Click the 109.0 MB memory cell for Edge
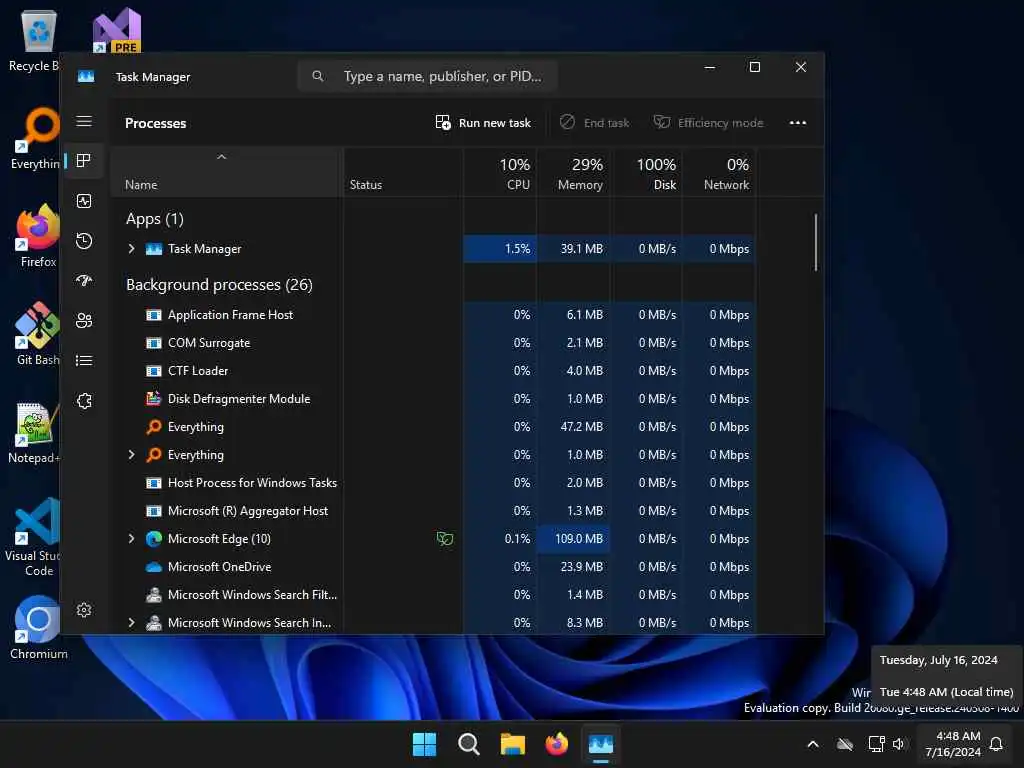Viewport: 1024px width, 768px height. [574, 539]
